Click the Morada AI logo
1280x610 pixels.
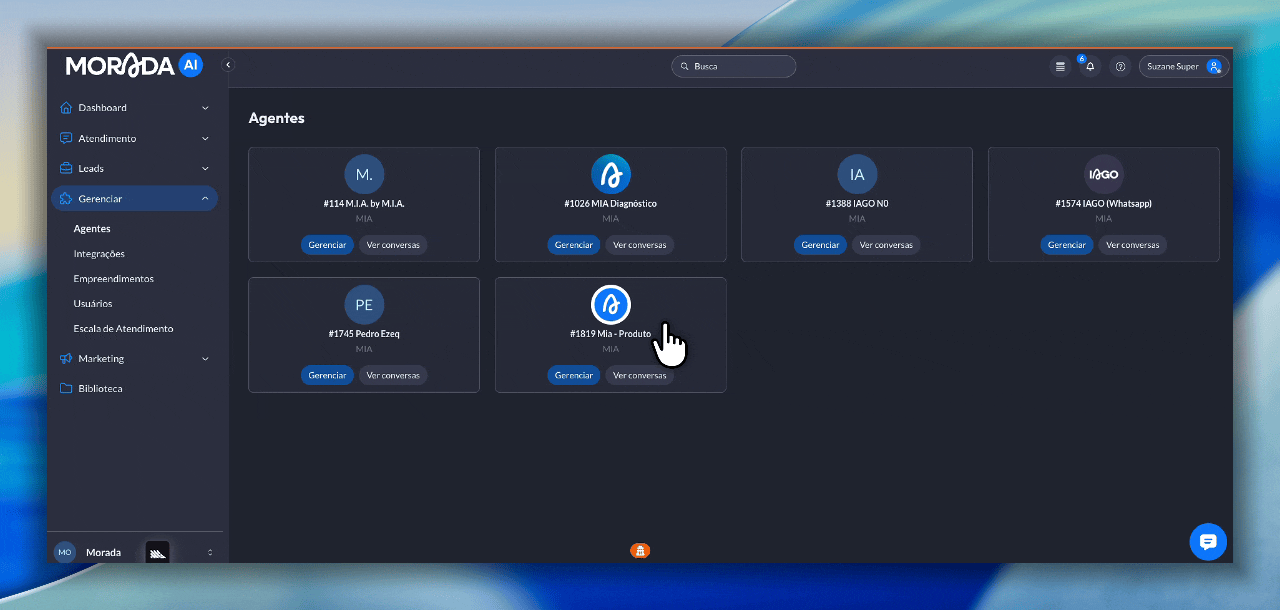point(134,66)
